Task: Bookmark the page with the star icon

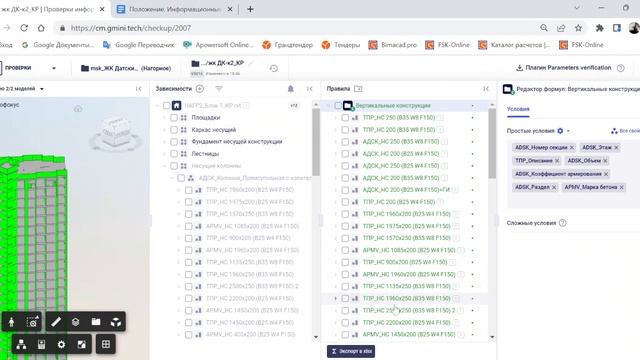Action: point(578,28)
